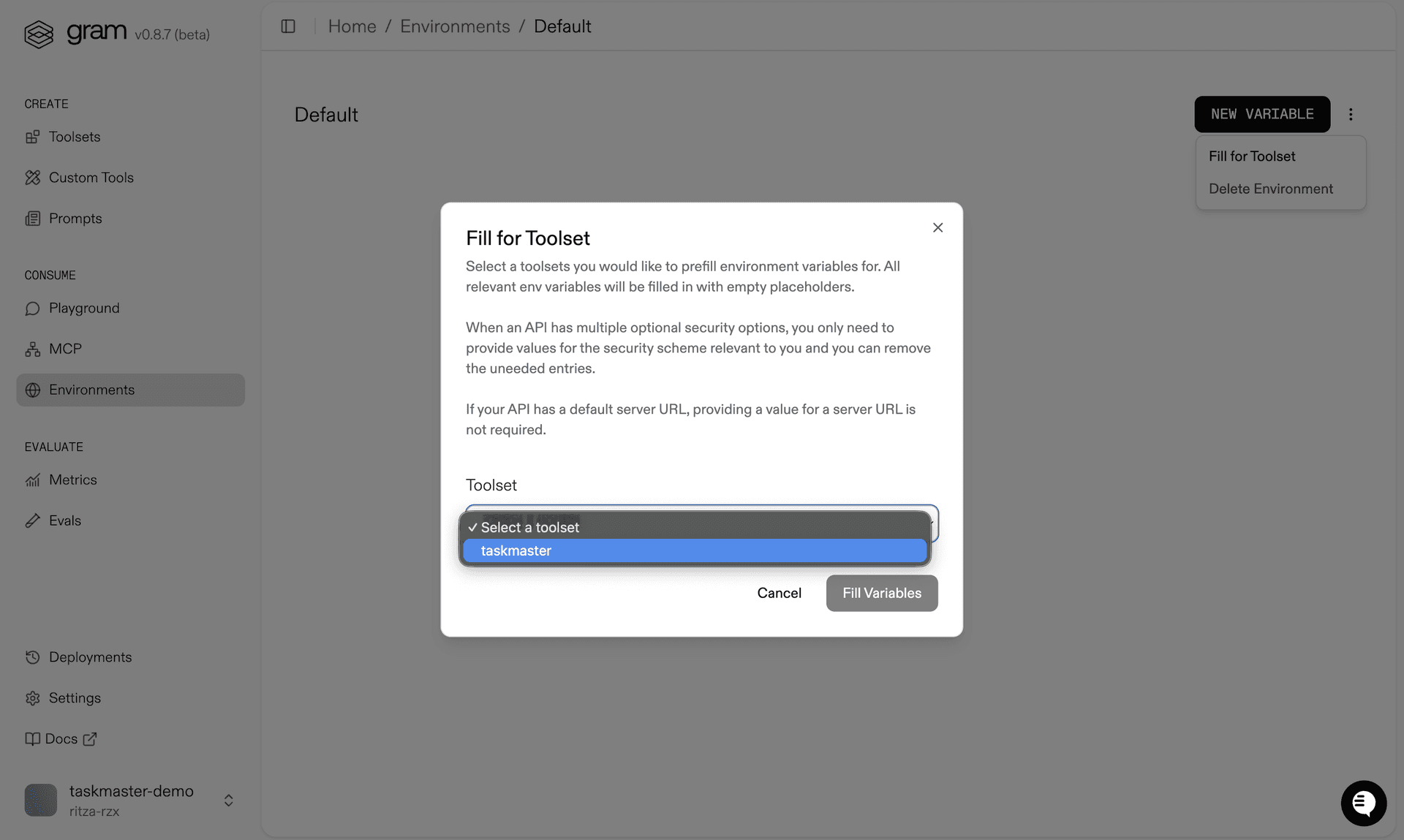Close the dialog with the X
Screen dimensions: 1404x840
click(x=937, y=227)
